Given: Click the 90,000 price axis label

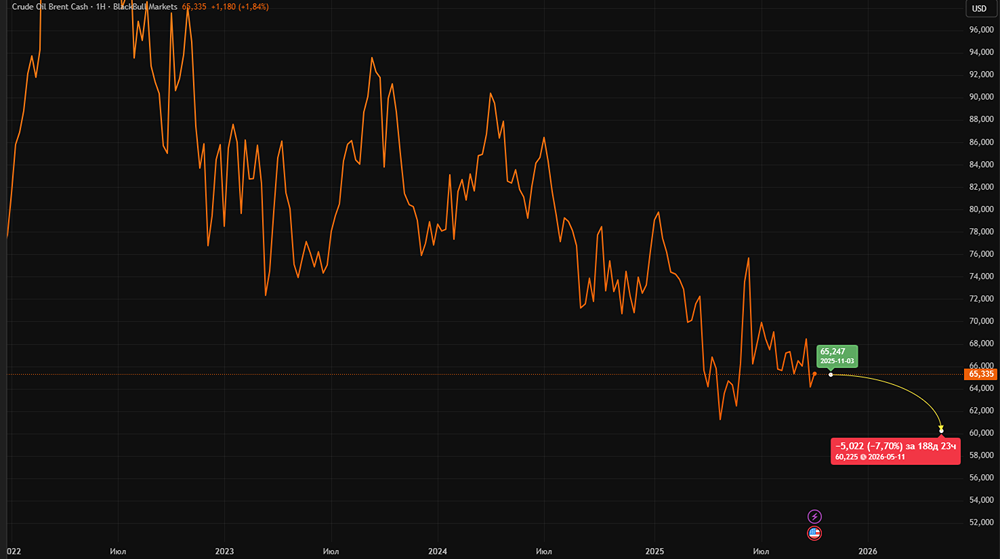Looking at the screenshot, I should coord(982,97).
